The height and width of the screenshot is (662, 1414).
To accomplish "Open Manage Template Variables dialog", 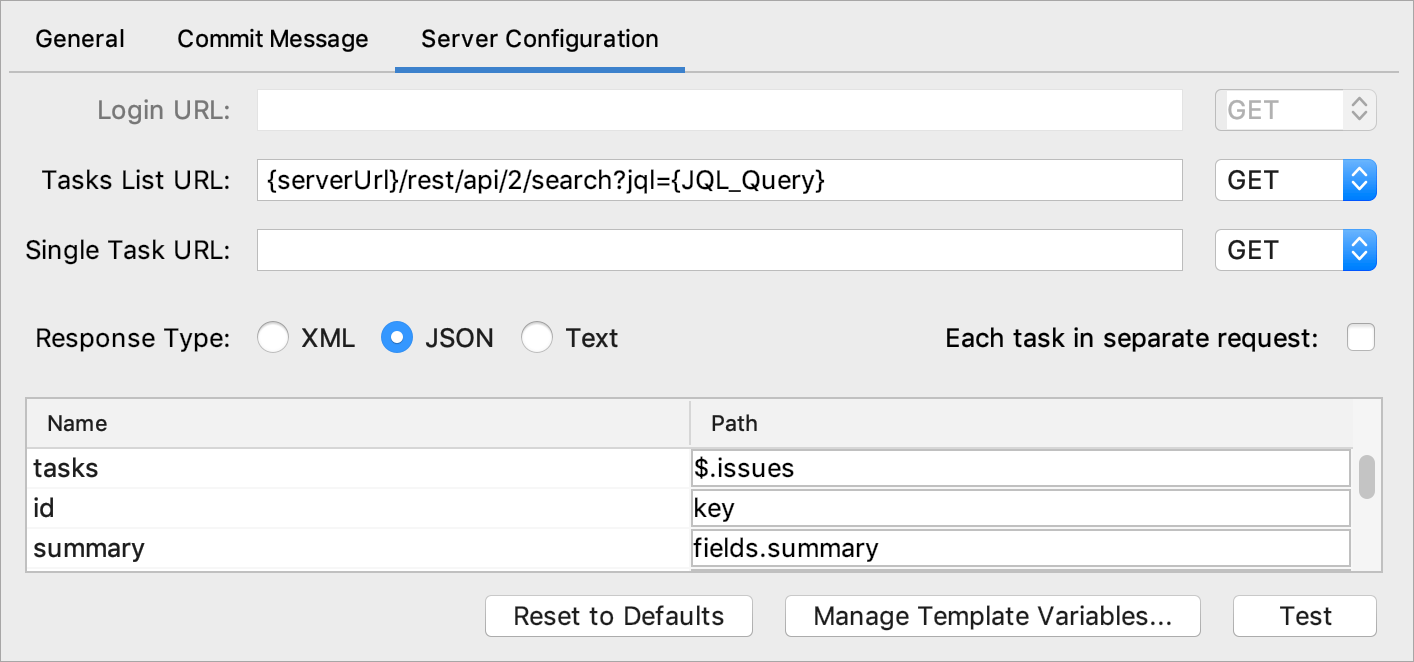I will (x=992, y=616).
